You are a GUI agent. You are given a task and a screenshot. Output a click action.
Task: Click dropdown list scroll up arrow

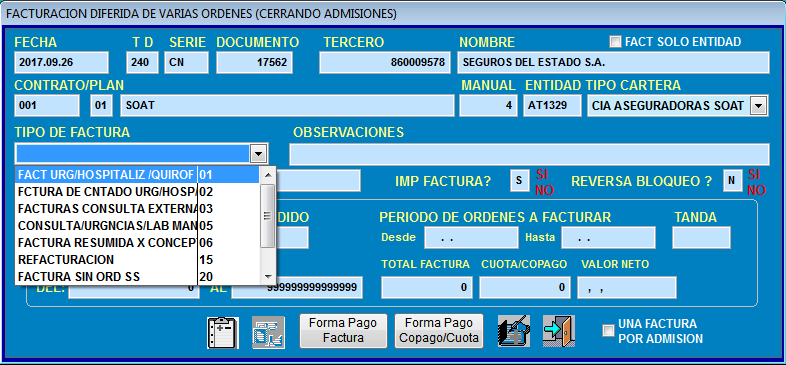(268, 175)
